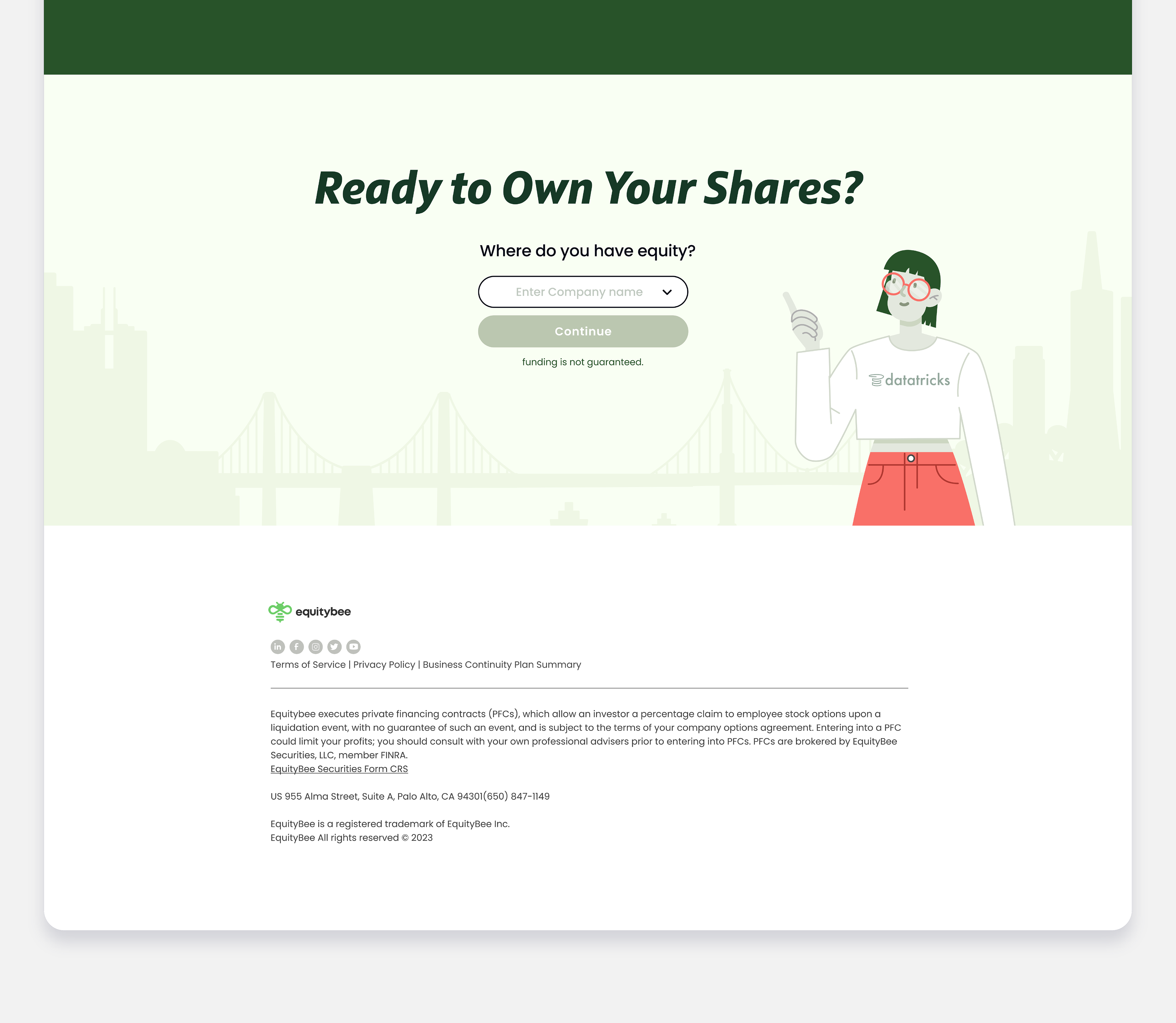Screen dimensions: 1176x1023
Task: Open the LinkedIn social icon
Action: 277,647
